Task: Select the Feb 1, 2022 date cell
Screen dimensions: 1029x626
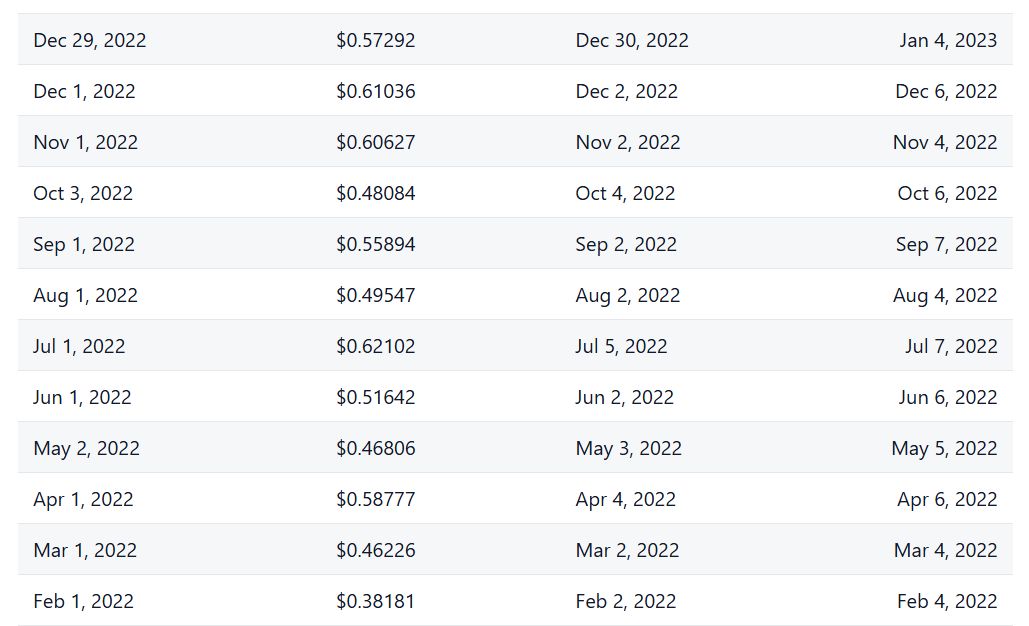Action: [x=83, y=601]
